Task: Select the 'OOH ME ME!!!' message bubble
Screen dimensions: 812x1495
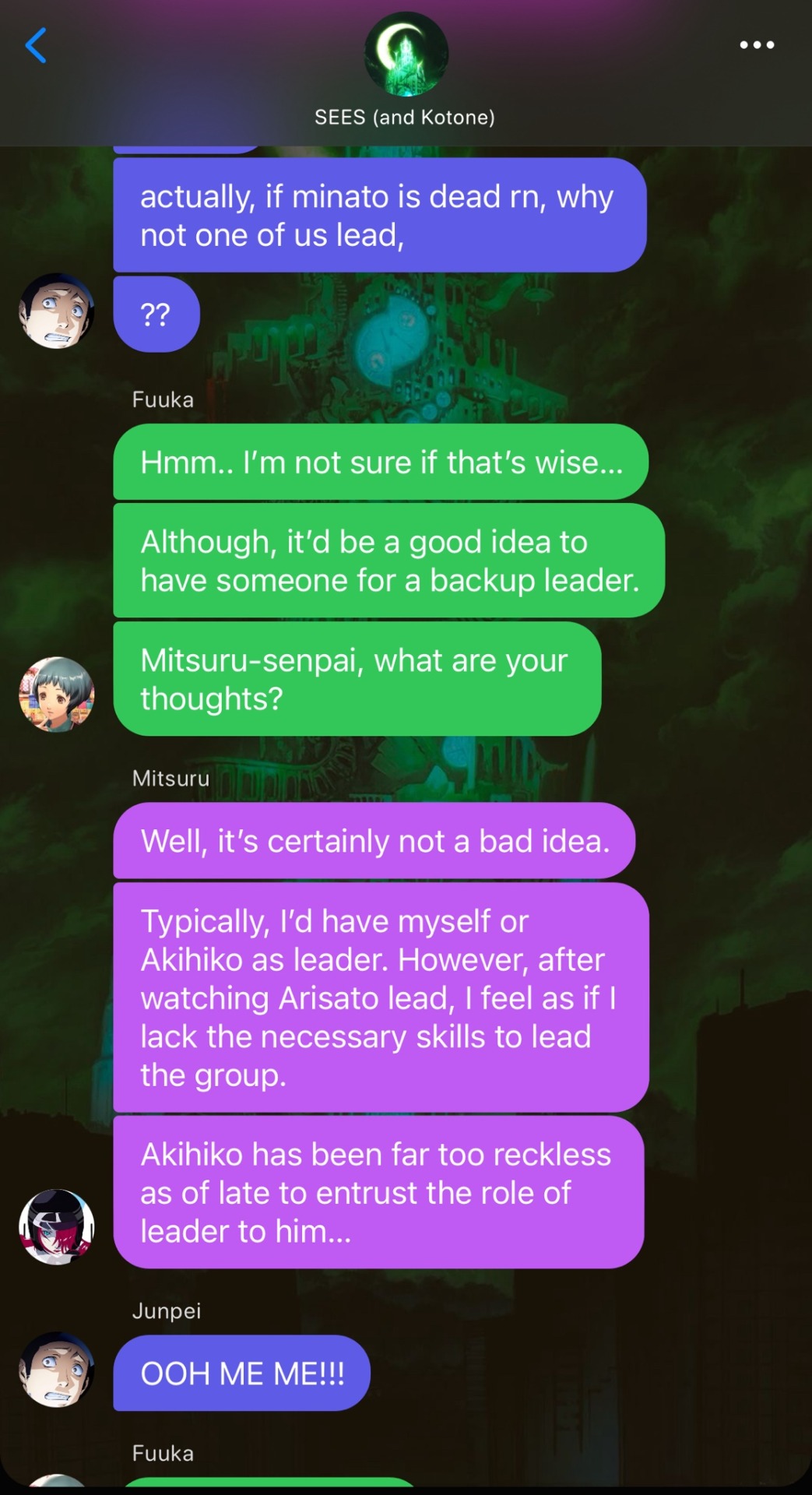Action: [x=242, y=1373]
